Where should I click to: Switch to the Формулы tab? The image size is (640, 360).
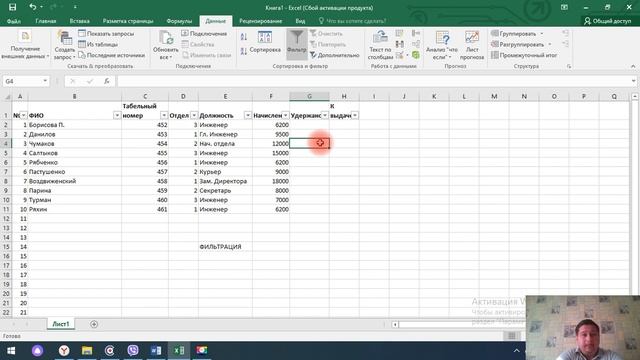(179, 21)
